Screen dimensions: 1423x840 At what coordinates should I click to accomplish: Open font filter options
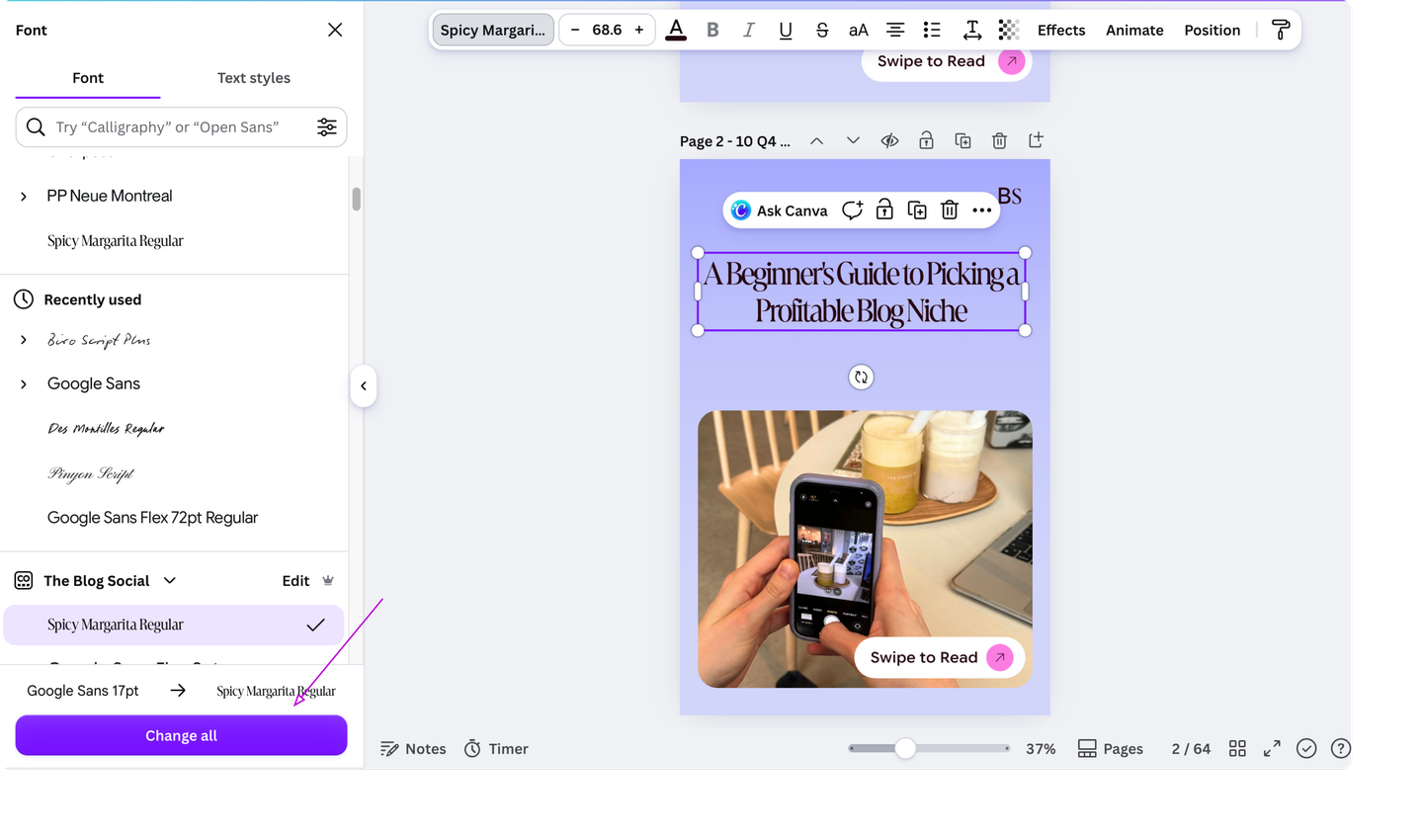[327, 126]
